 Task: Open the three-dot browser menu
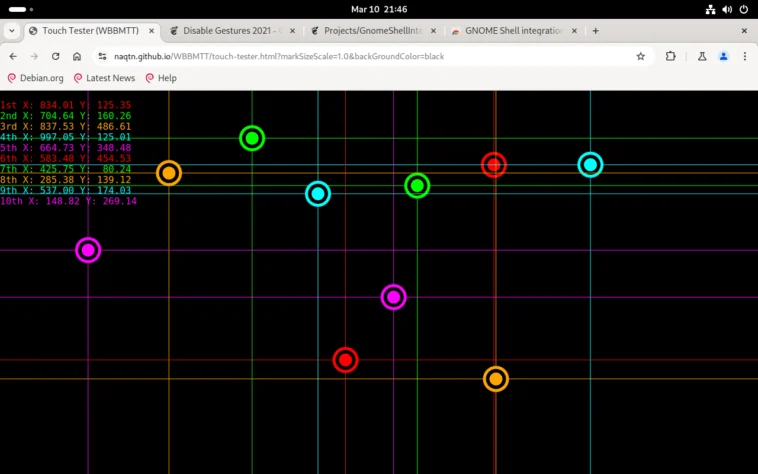(744, 57)
